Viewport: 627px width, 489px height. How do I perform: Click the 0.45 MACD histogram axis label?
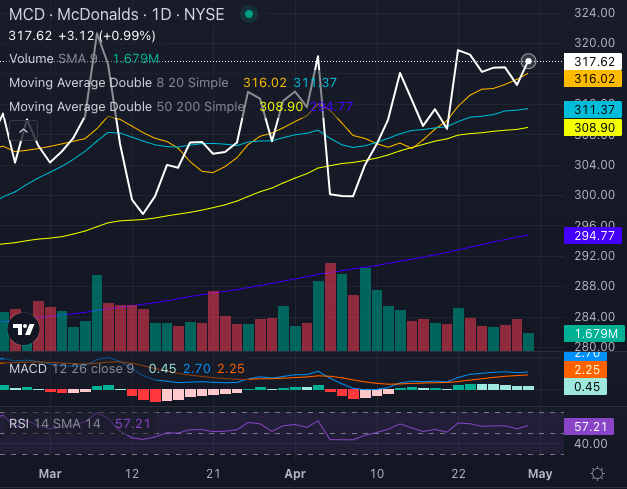(x=585, y=387)
